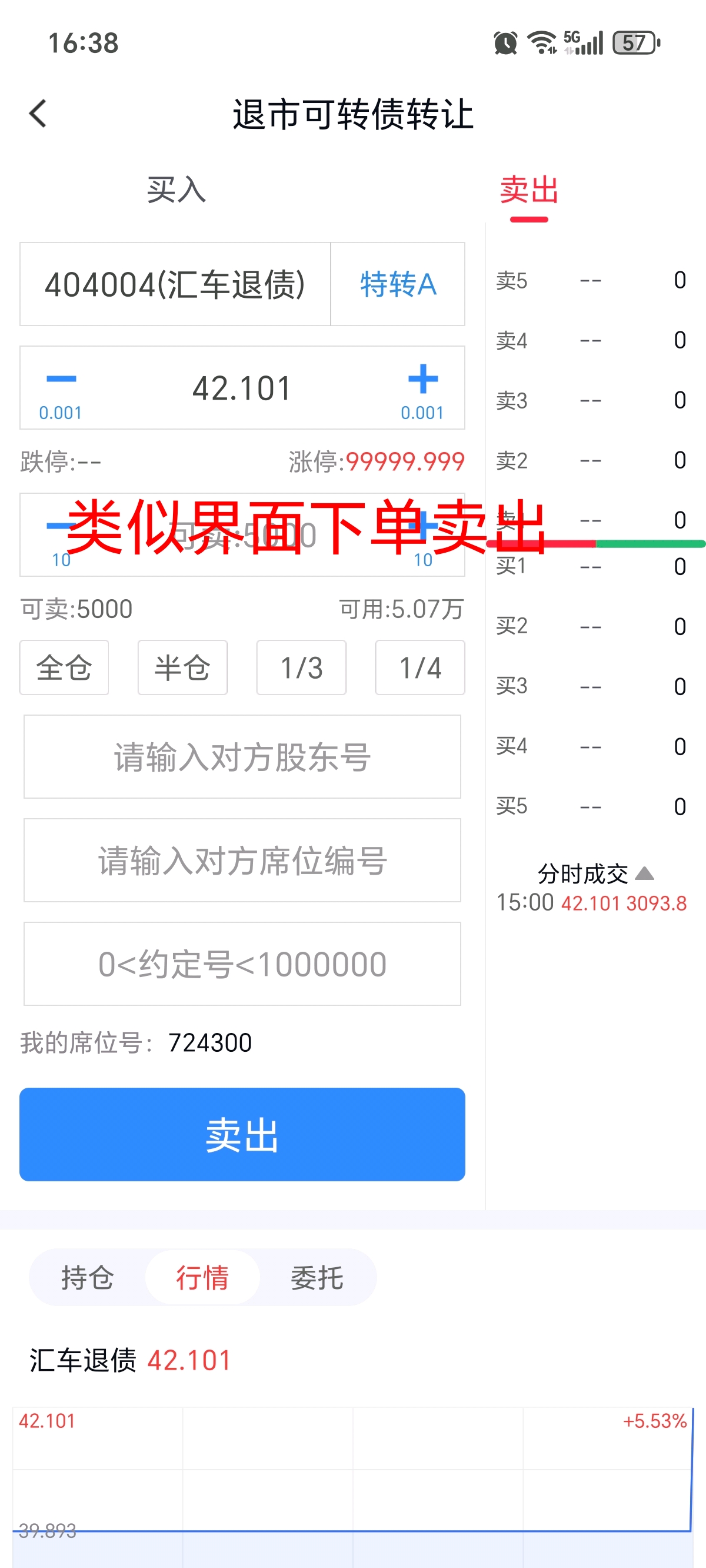Choose 半仓 half position
Screen dimensions: 706x1568
click(x=182, y=667)
